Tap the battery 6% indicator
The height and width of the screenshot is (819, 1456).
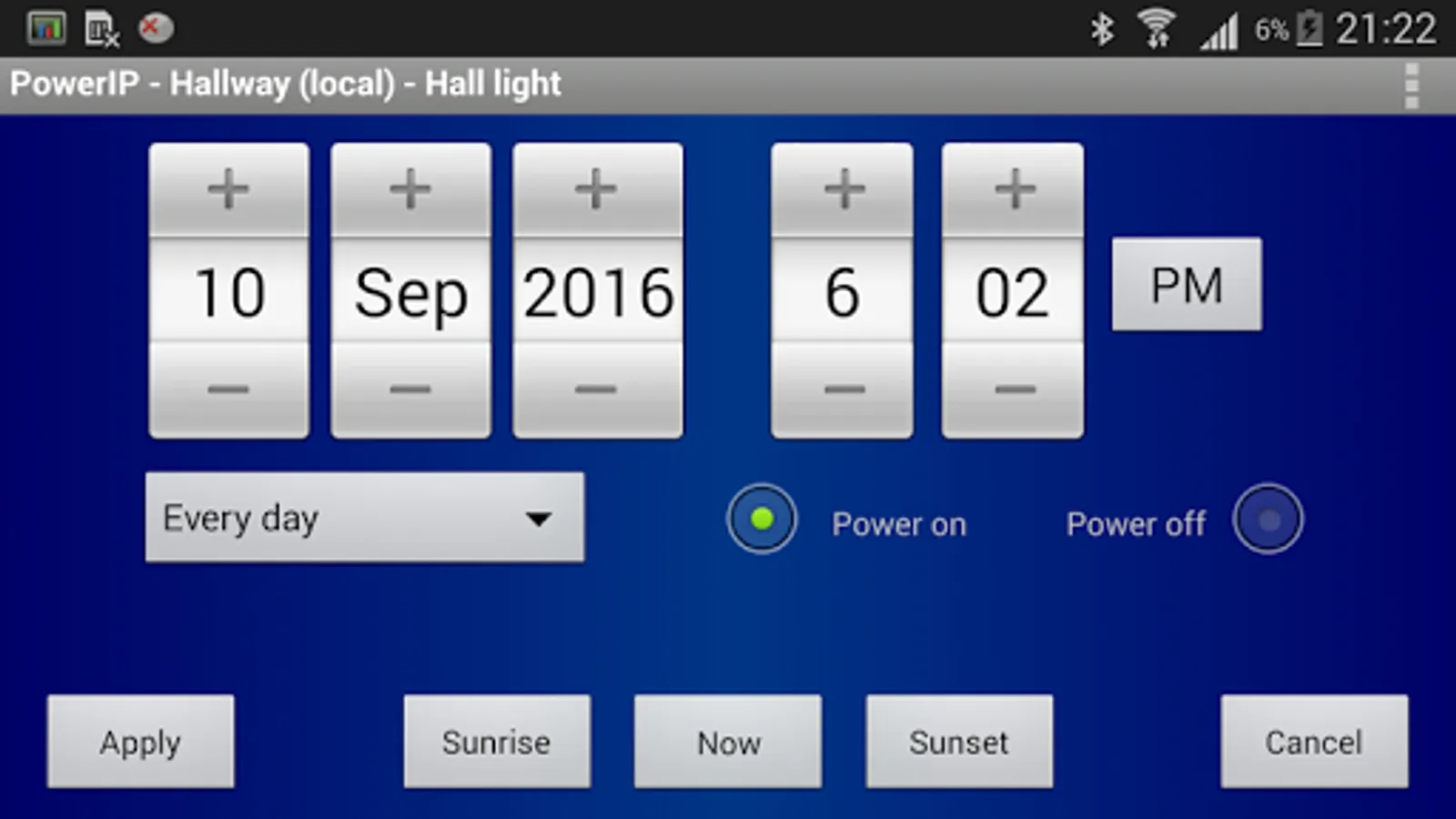[x=1288, y=29]
